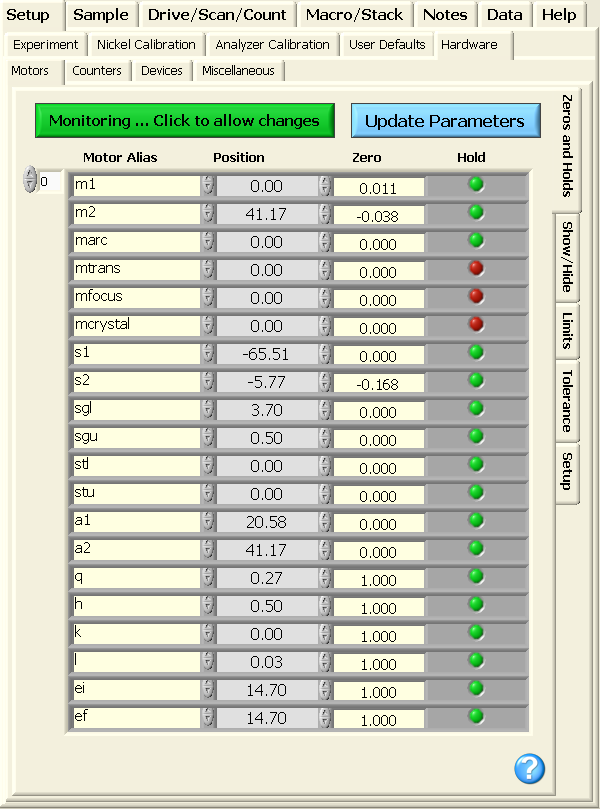Open the Analyzer Calibration tab
The image size is (600, 809).
pyautogui.click(x=272, y=44)
